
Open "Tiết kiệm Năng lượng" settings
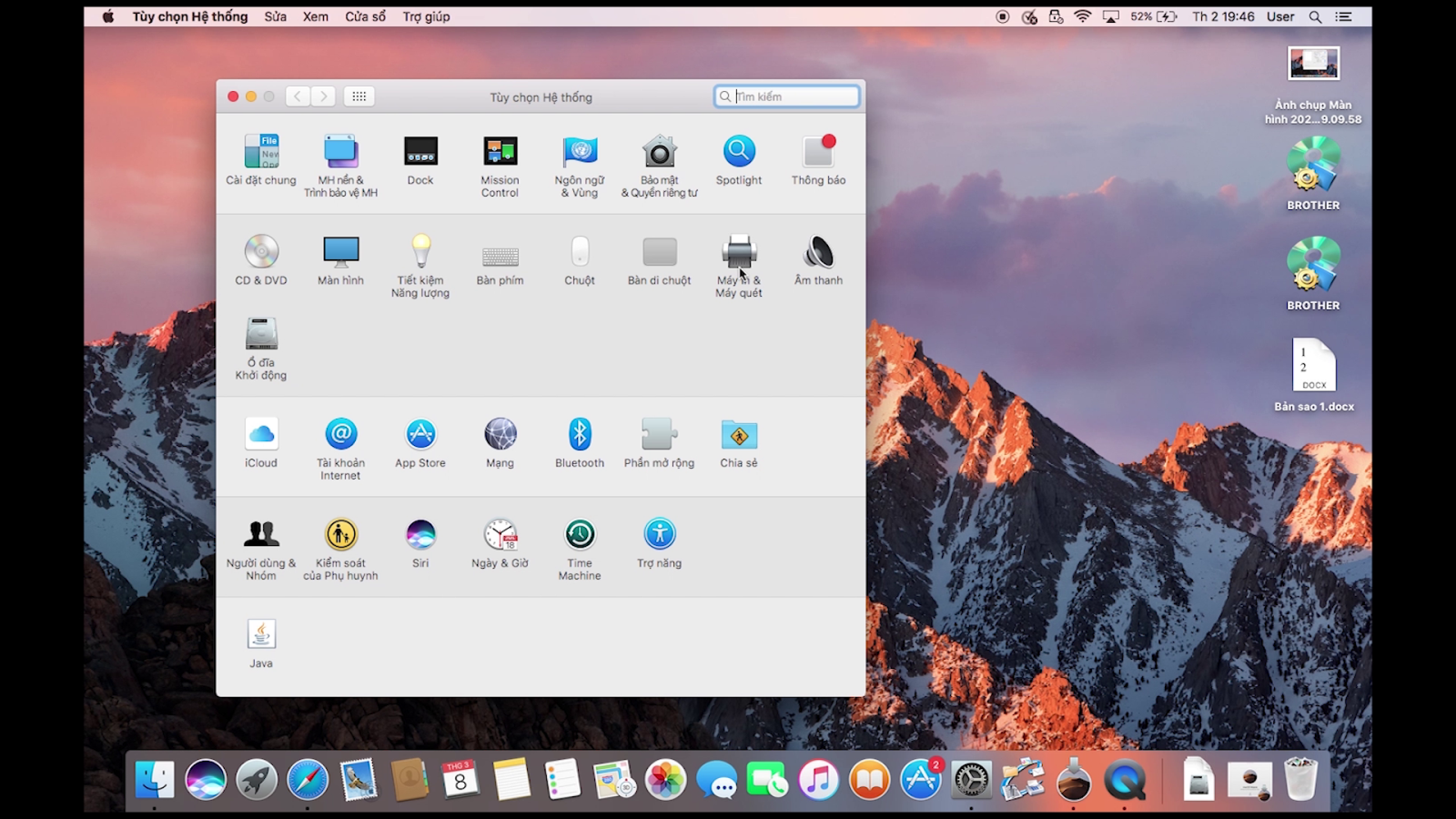(x=420, y=255)
